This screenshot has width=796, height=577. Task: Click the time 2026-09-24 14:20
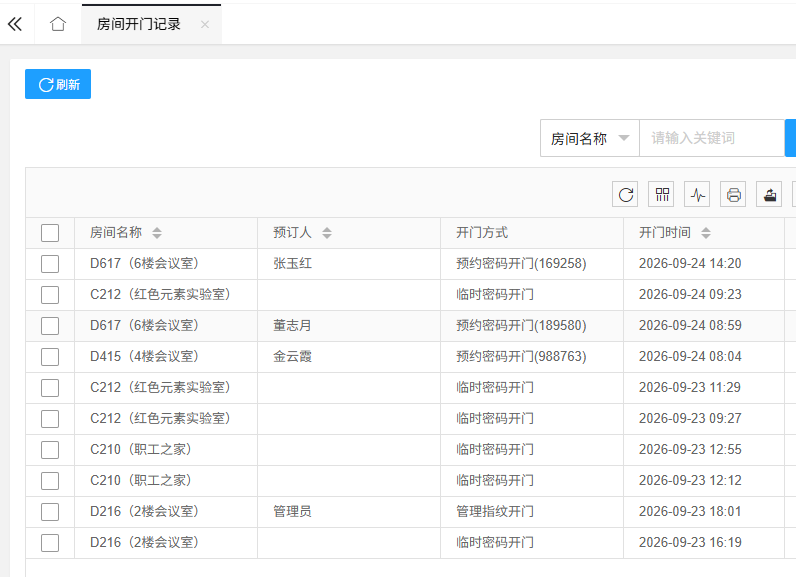pyautogui.click(x=690, y=263)
